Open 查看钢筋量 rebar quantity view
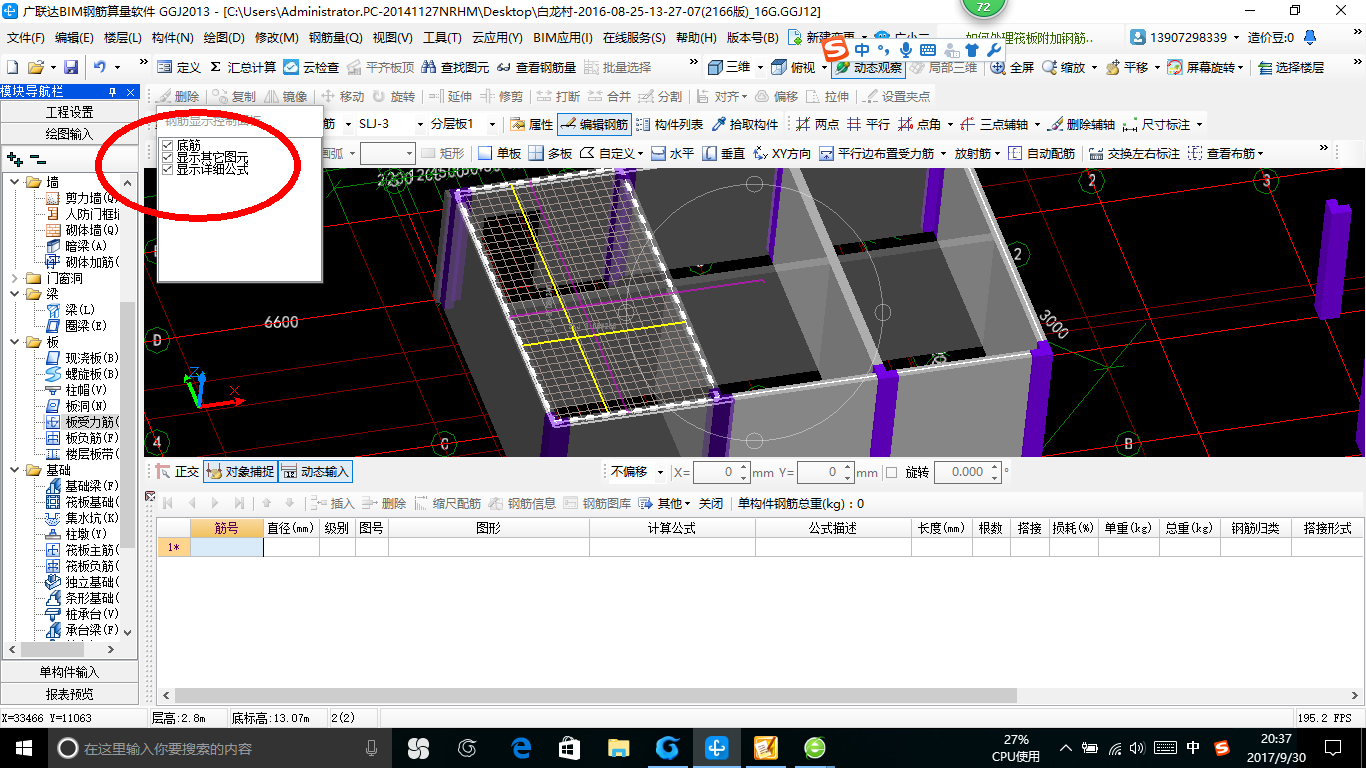This screenshot has height=768, width=1366. pyautogui.click(x=536, y=67)
